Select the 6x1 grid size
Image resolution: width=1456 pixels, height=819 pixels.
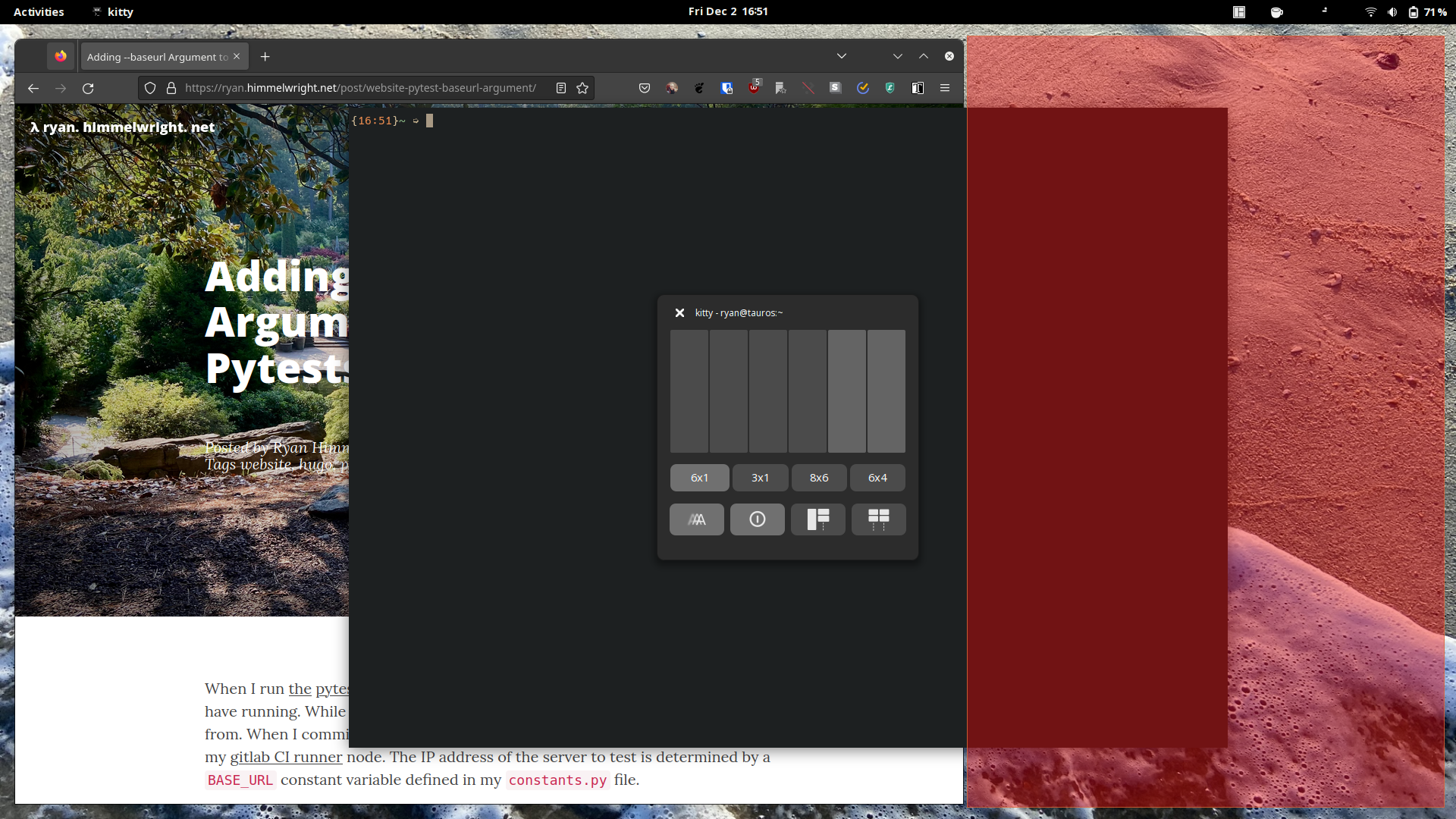point(699,478)
